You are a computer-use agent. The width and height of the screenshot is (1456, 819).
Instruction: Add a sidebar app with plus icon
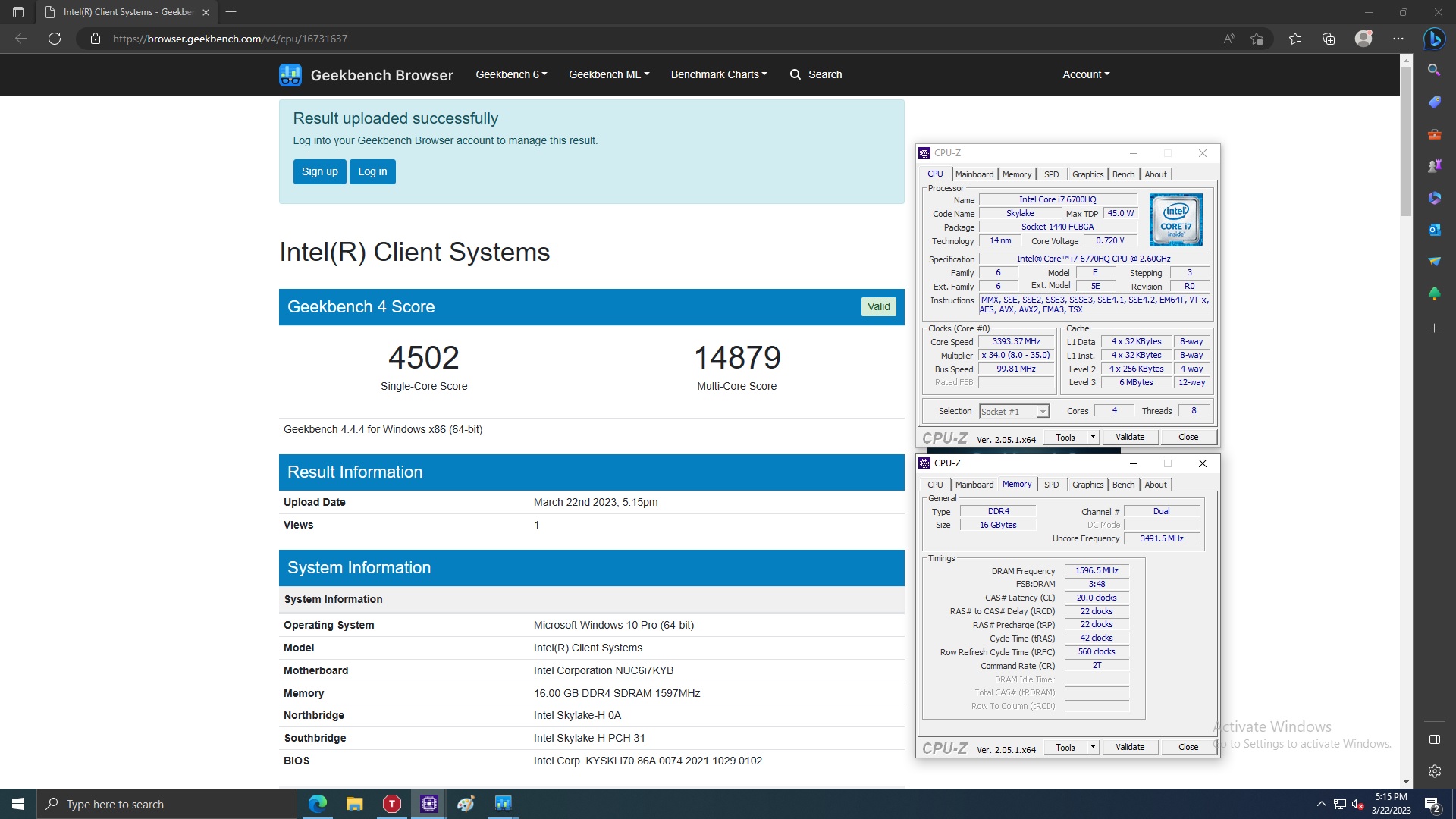pos(1434,328)
